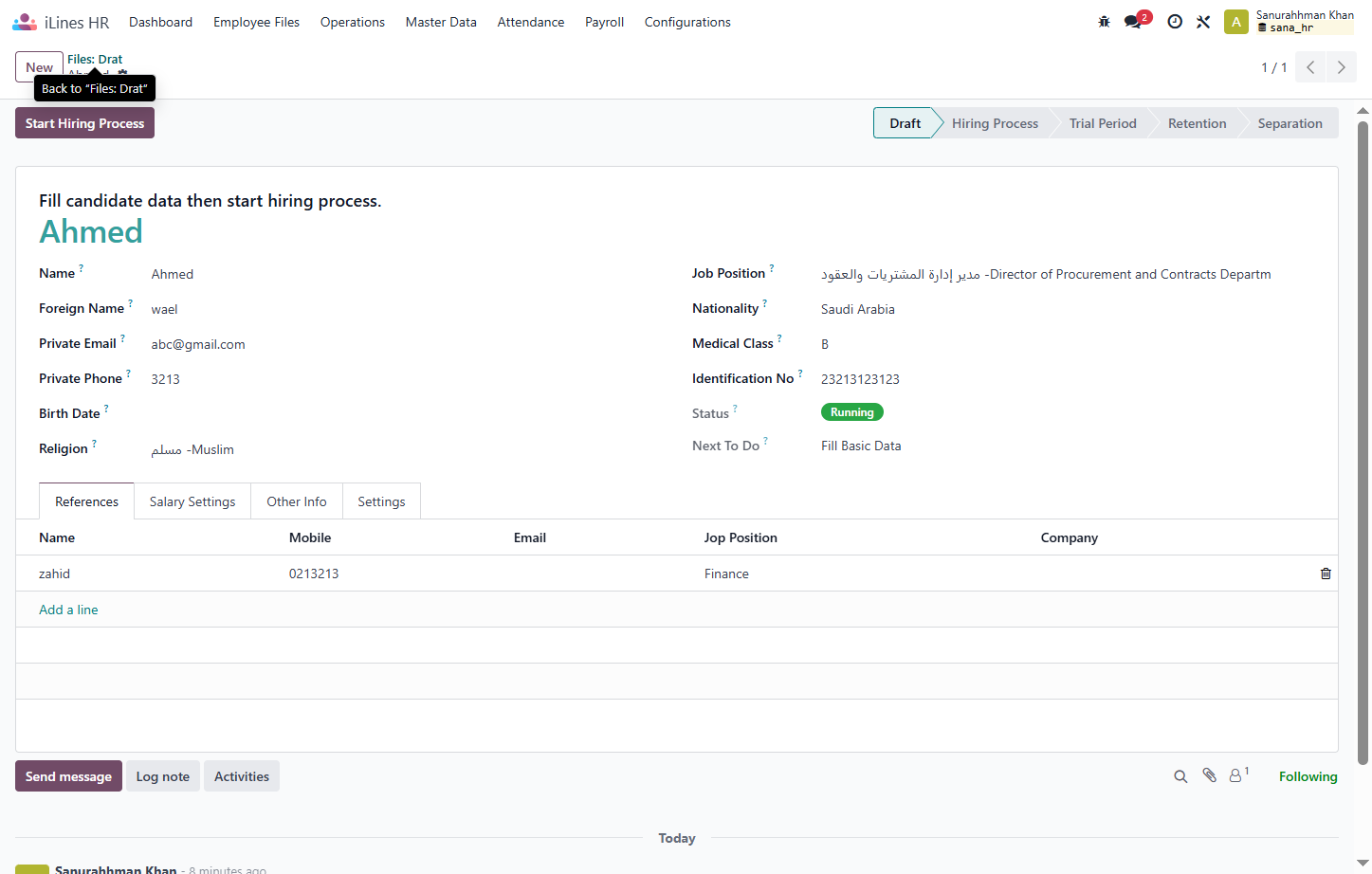
Task: Open the debug bug icon menu
Action: (1104, 22)
